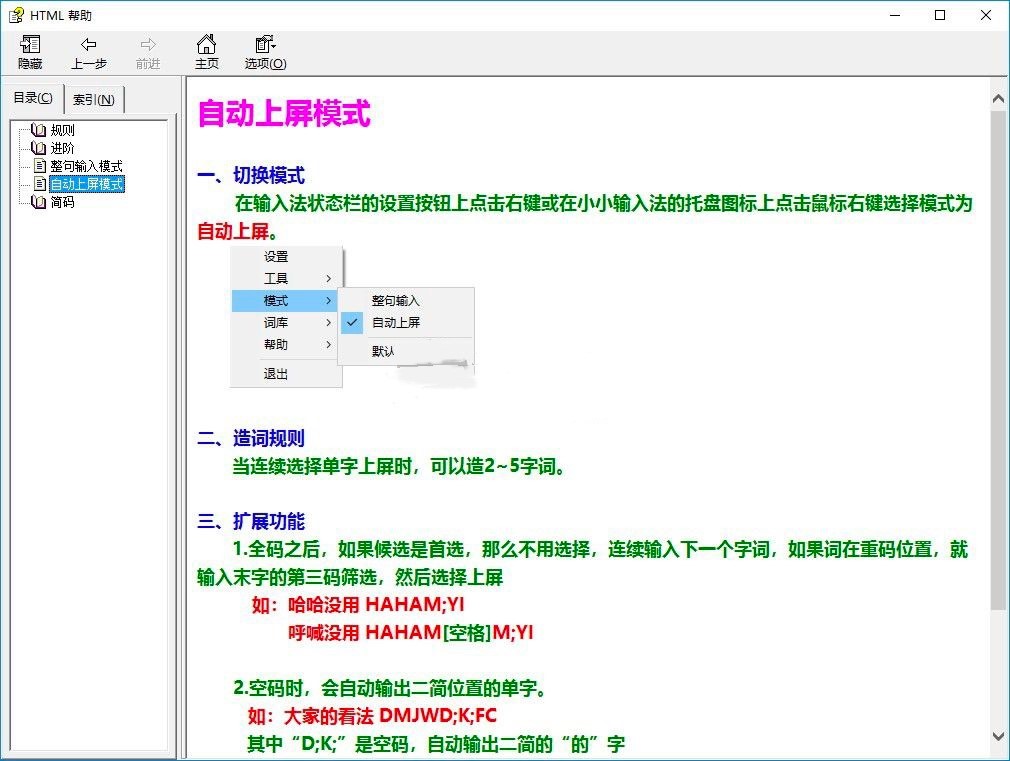The height and width of the screenshot is (761, 1010).
Task: Click the book icon beside 简码
Action: (39, 202)
